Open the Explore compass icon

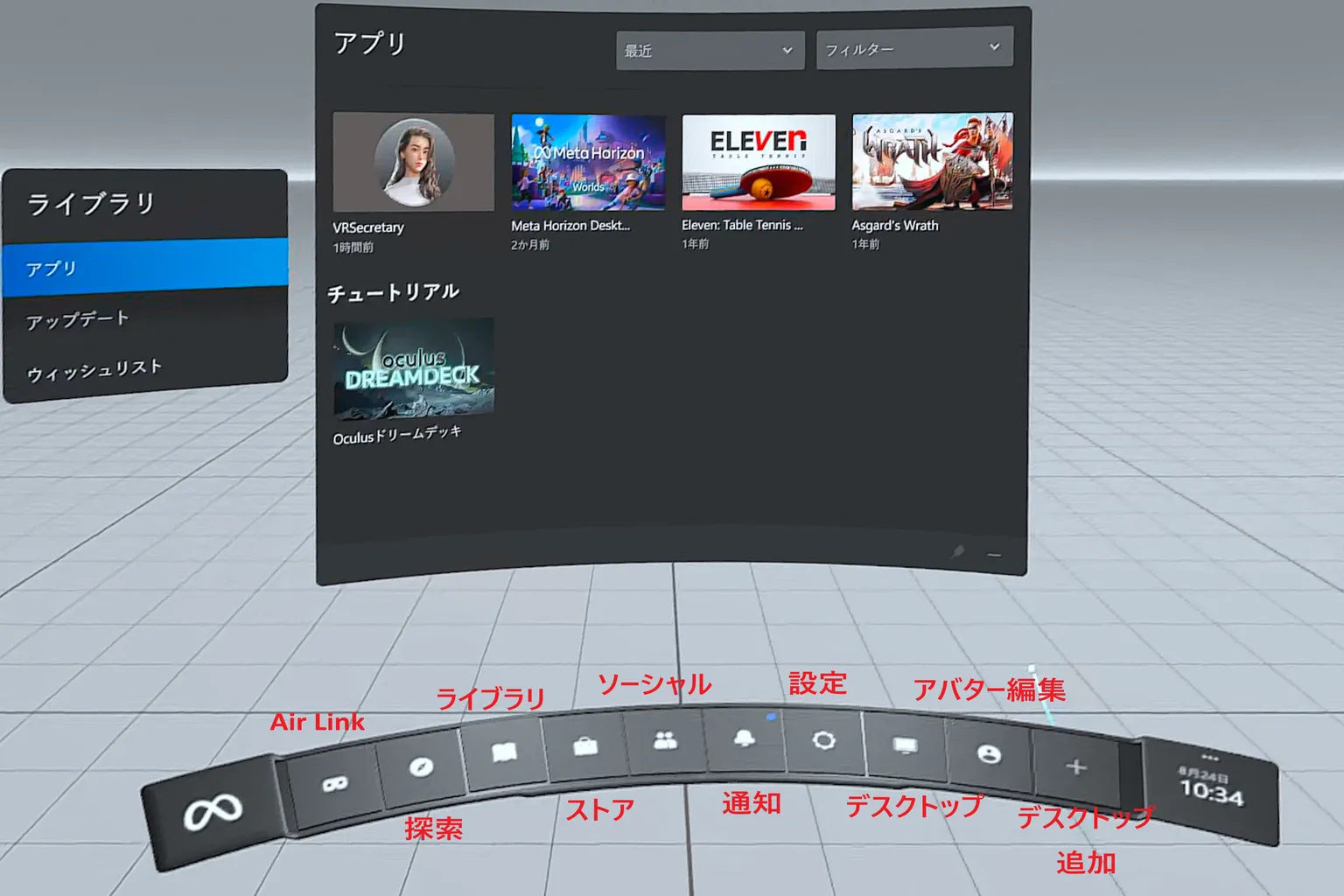click(x=421, y=767)
